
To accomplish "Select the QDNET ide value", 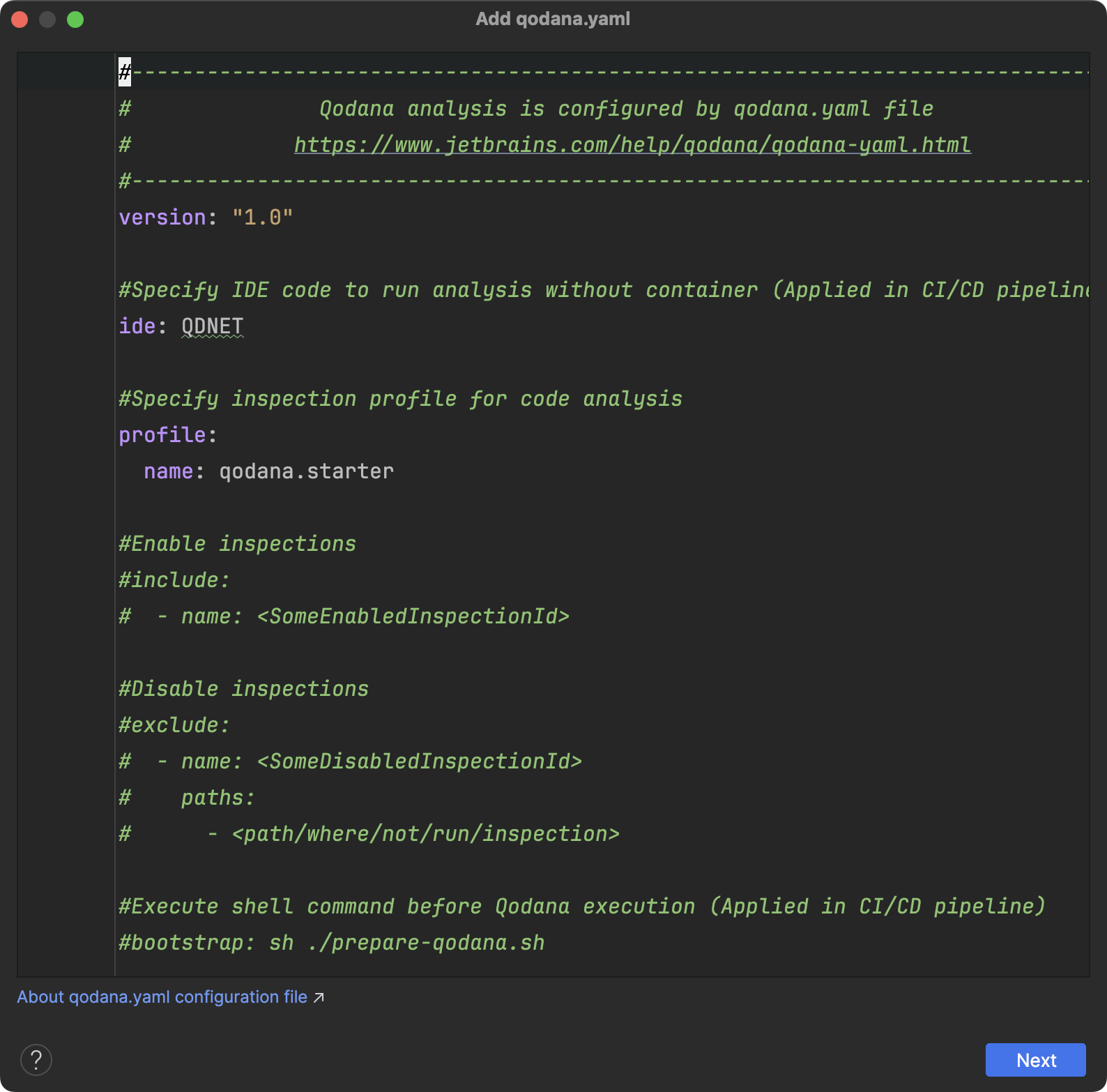I will point(212,326).
